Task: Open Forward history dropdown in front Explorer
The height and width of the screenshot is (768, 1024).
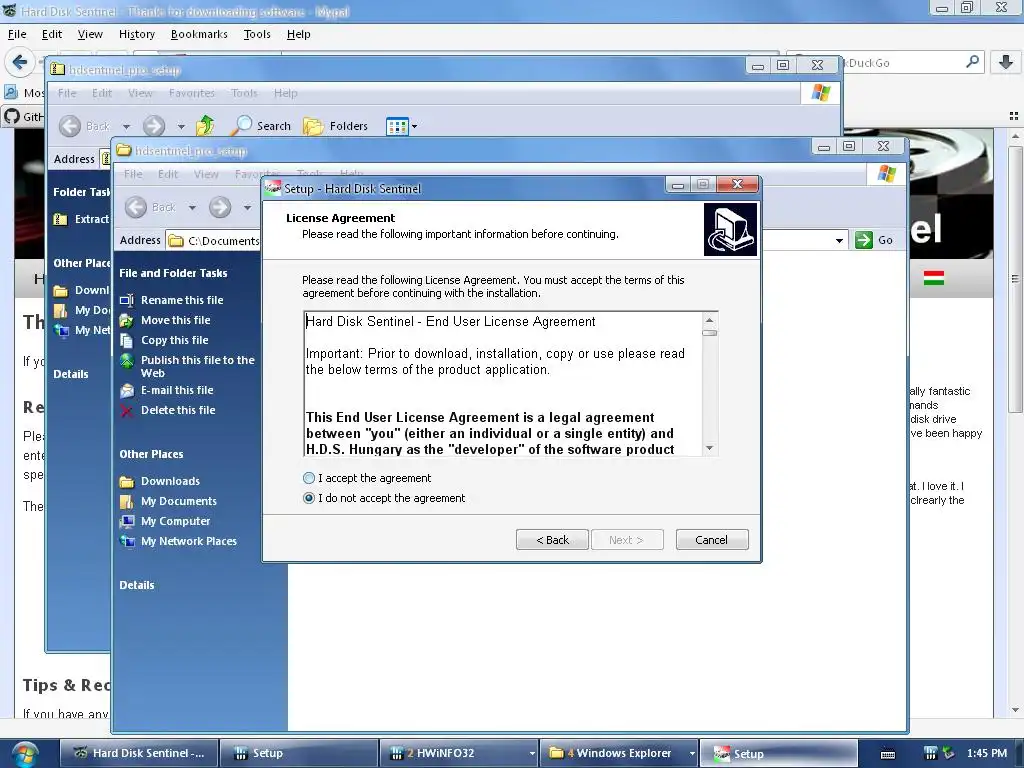Action: click(248, 208)
